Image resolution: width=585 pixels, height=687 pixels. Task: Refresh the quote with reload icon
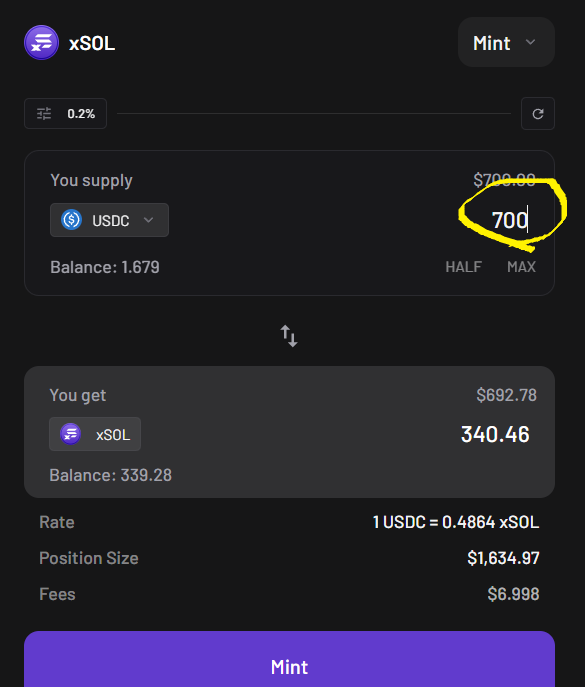tap(538, 114)
